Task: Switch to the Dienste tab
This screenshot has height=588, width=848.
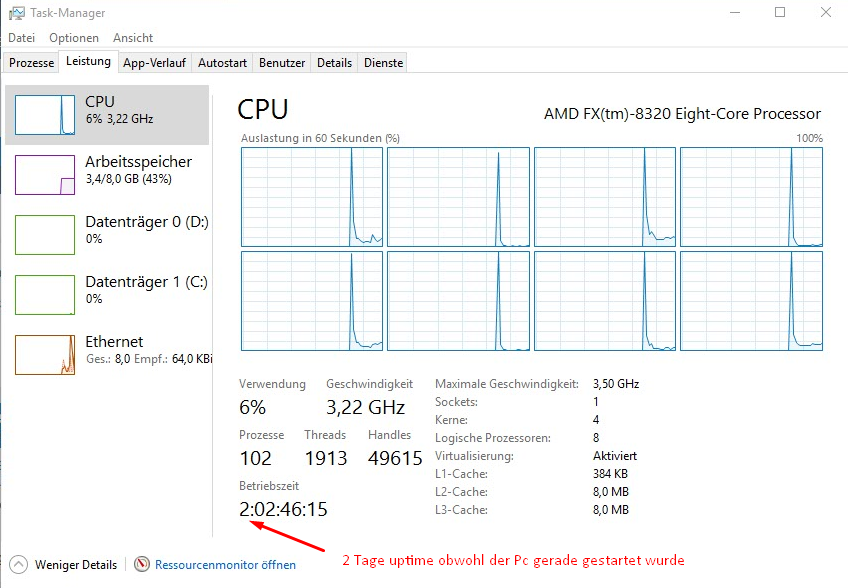Action: (383, 63)
